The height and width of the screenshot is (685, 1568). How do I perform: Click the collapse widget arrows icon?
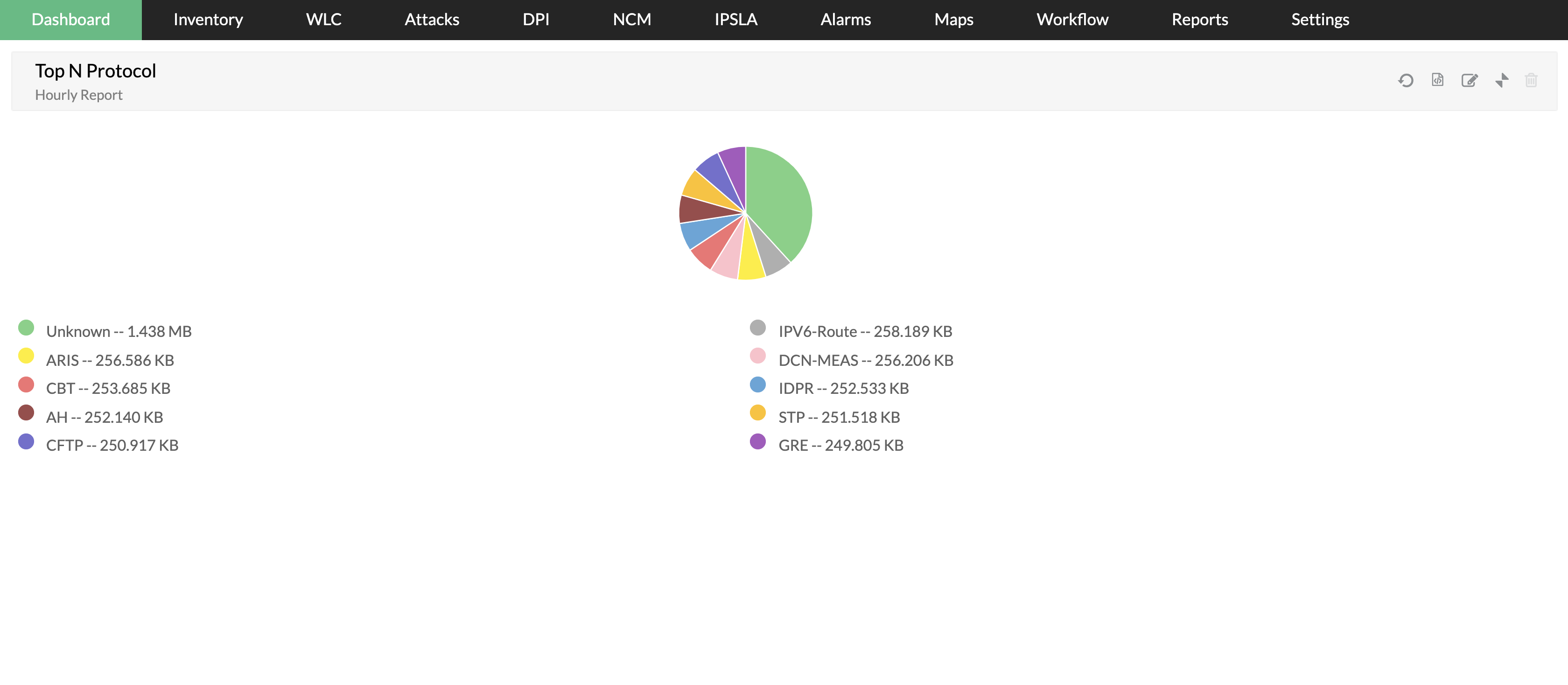pos(1502,80)
